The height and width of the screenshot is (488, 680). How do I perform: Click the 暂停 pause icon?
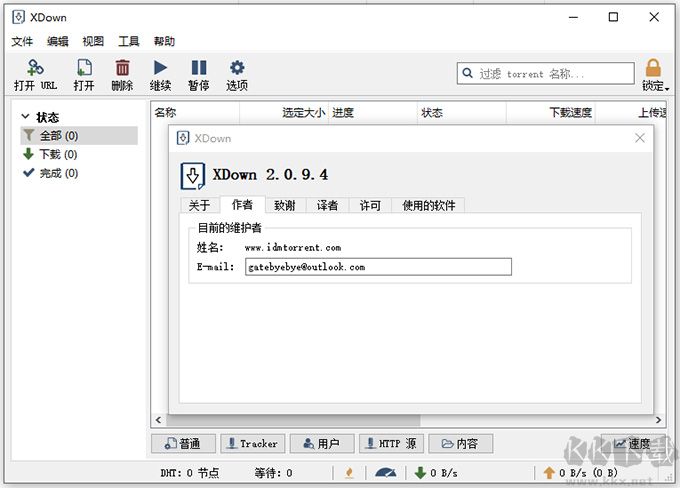coord(199,69)
